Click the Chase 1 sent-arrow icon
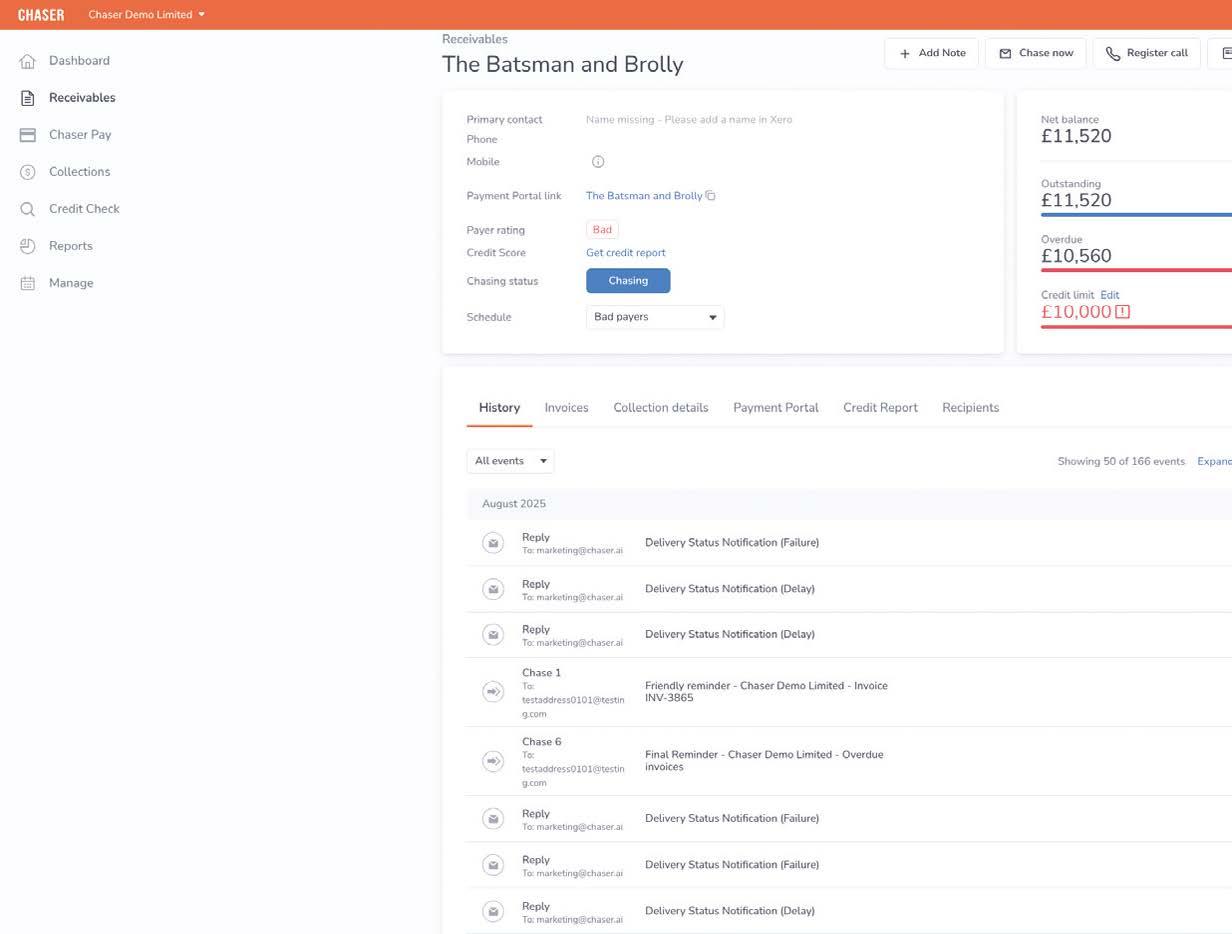Screen dimensions: 1232x934 [x=493, y=692]
